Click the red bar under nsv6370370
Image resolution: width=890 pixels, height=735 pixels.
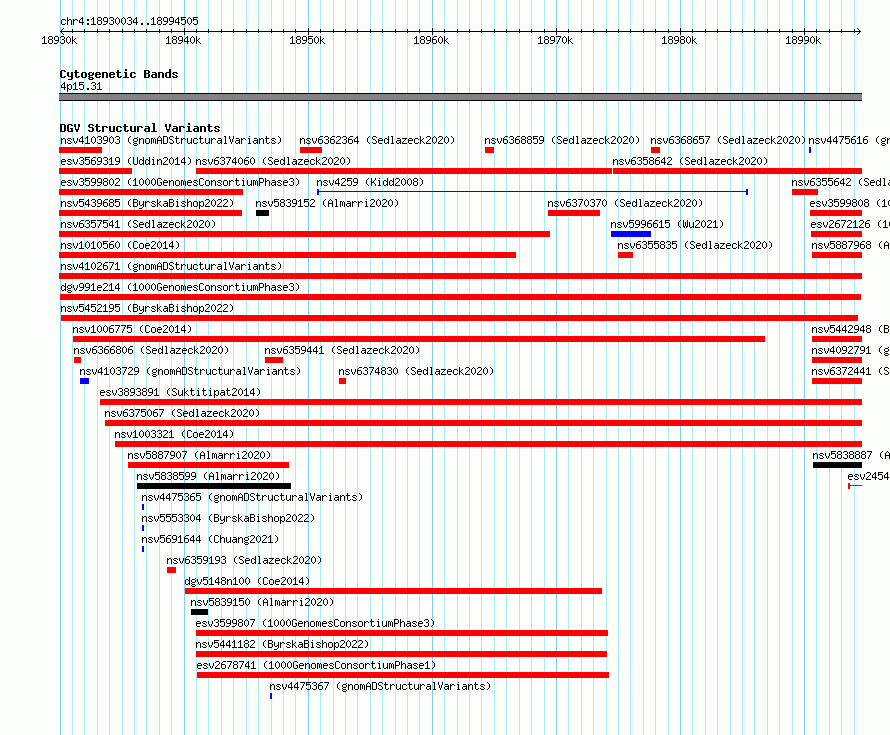[574, 213]
